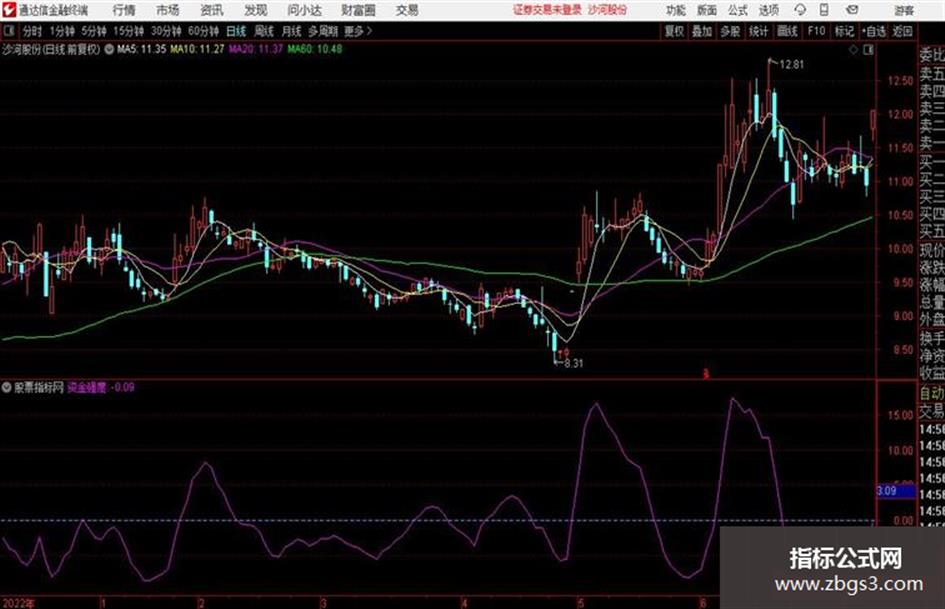Select the 日线 daily period tab

pyautogui.click(x=236, y=31)
